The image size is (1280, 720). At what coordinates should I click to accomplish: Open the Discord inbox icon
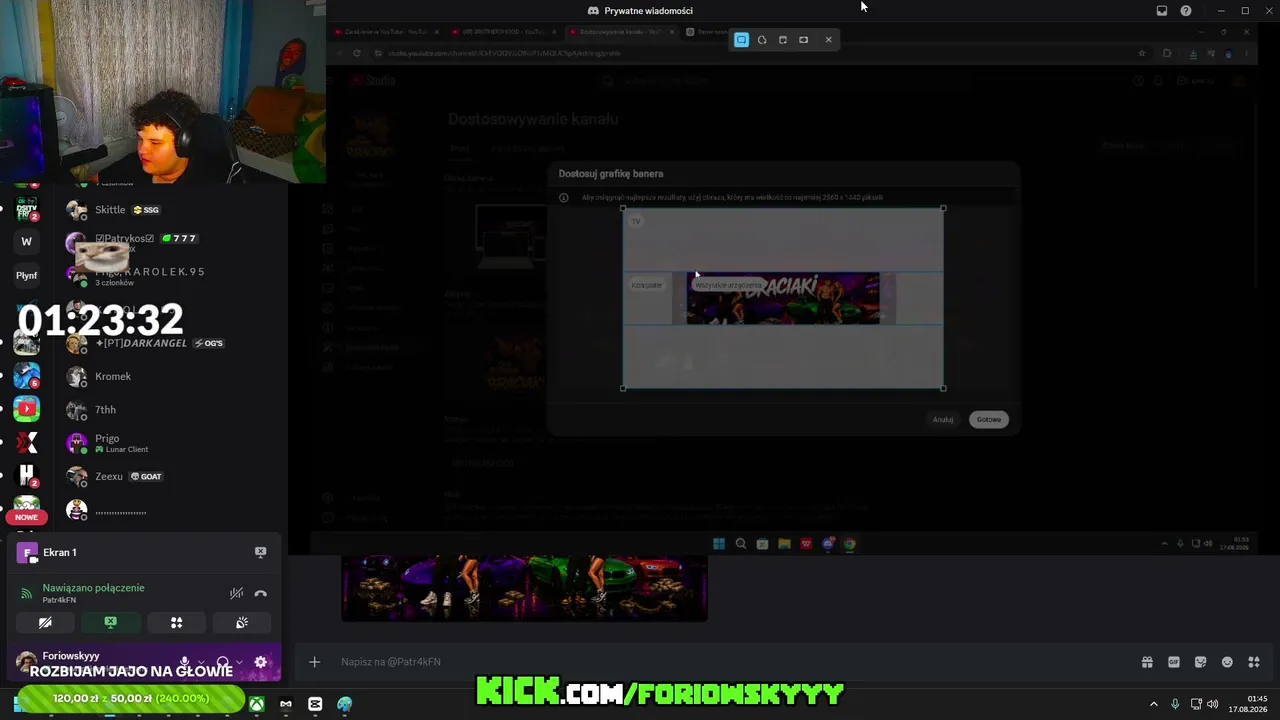[x=1162, y=11]
